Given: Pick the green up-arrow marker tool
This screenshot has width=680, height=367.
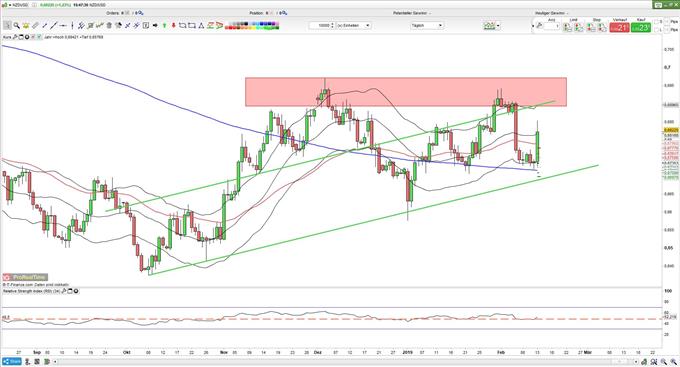Looking at the screenshot, I should tap(165, 26).
